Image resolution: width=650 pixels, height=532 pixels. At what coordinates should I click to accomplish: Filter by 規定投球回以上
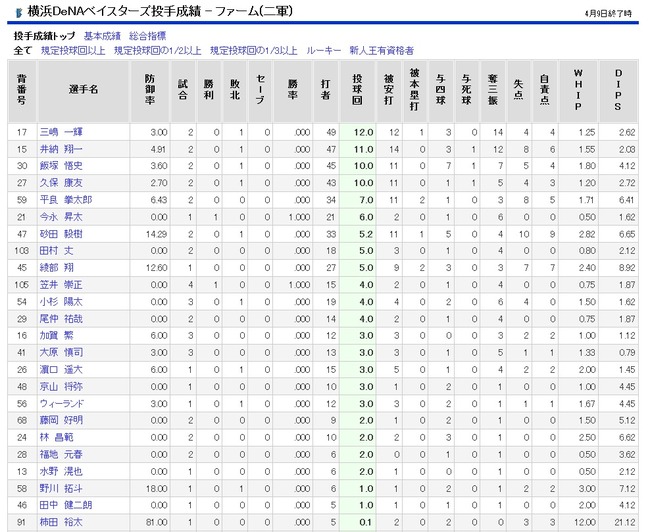pos(73,51)
